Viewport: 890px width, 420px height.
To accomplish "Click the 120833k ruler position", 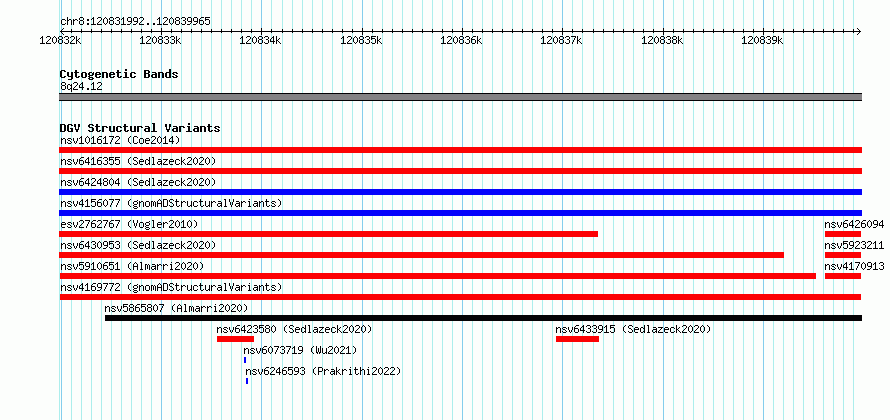I will point(161,40).
